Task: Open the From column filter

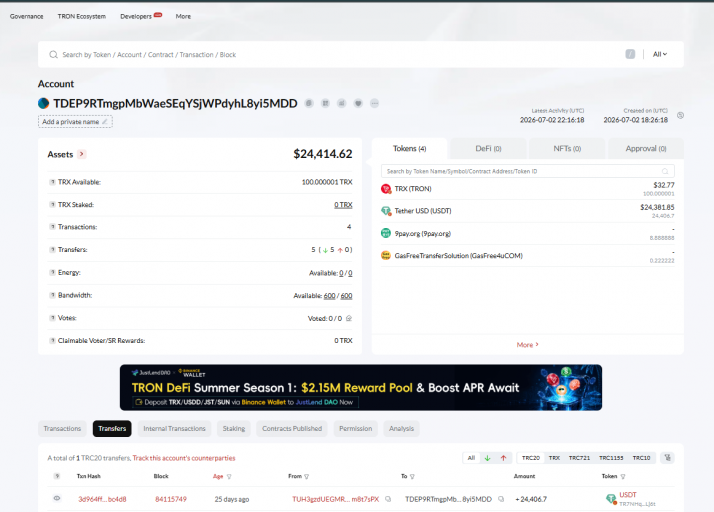Action: coord(306,476)
